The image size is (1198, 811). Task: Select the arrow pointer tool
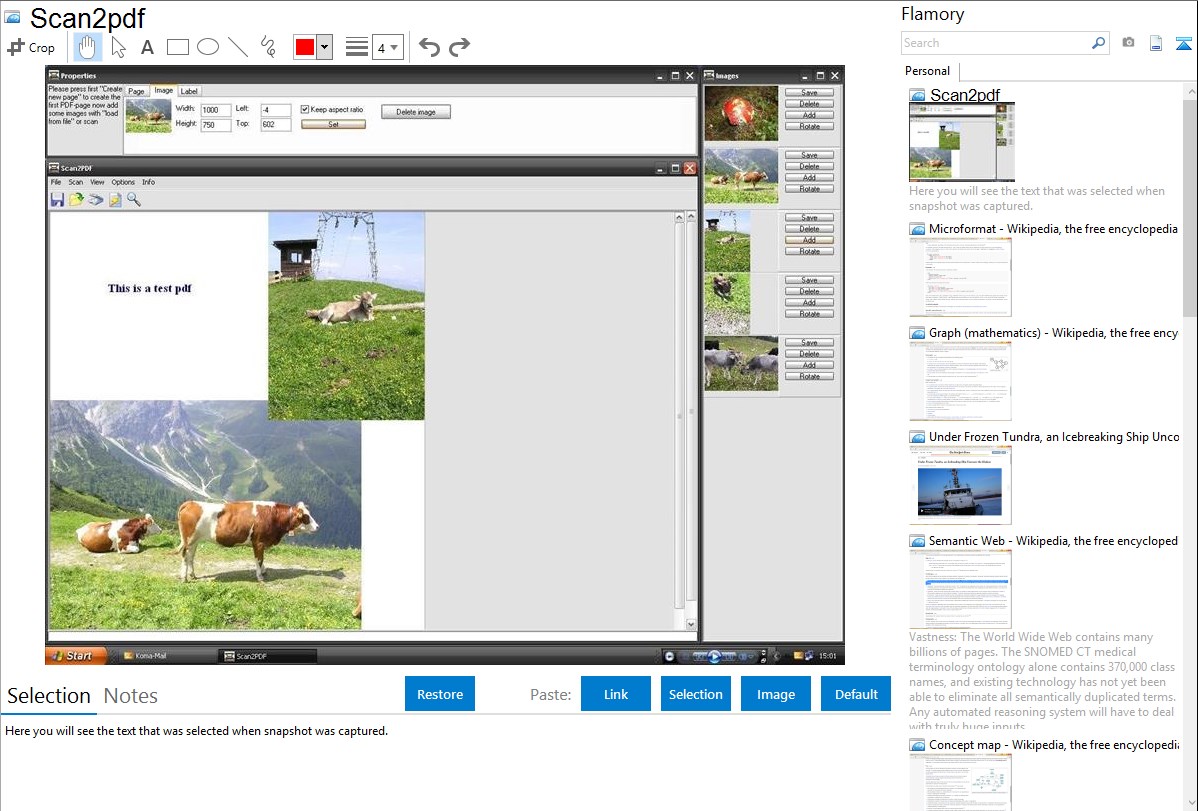tap(118, 47)
